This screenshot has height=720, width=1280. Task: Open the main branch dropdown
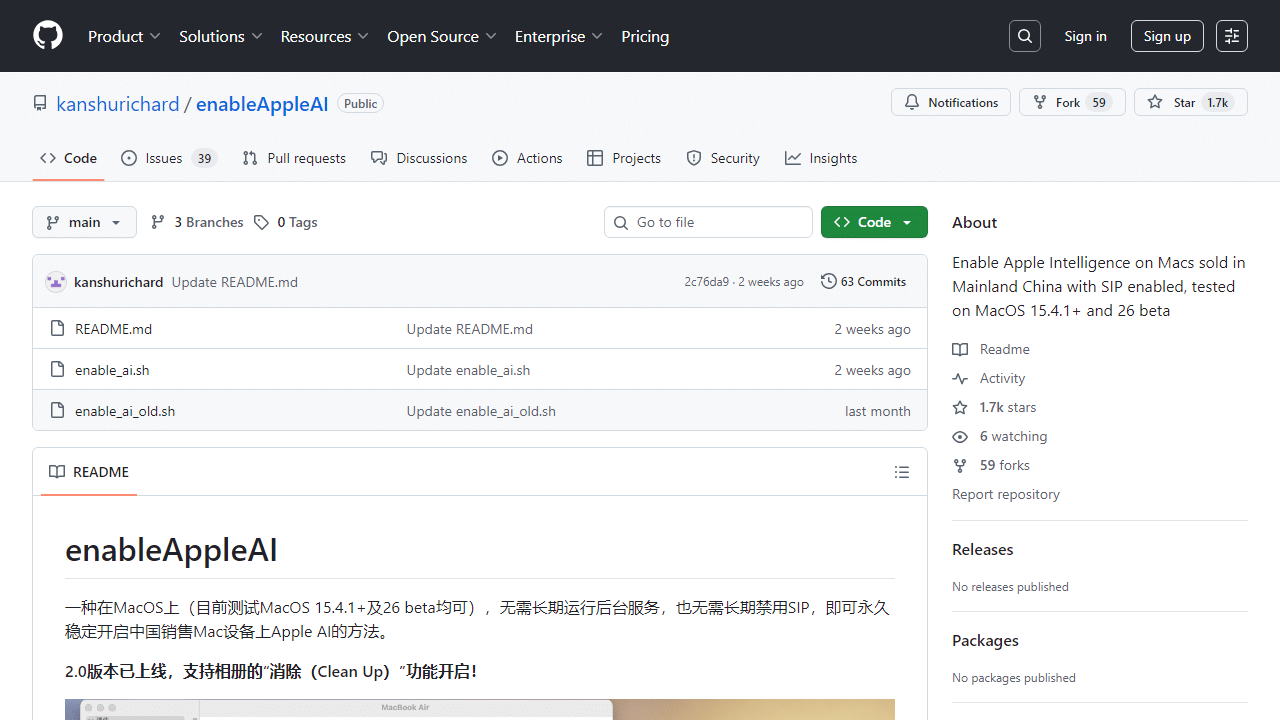click(84, 222)
